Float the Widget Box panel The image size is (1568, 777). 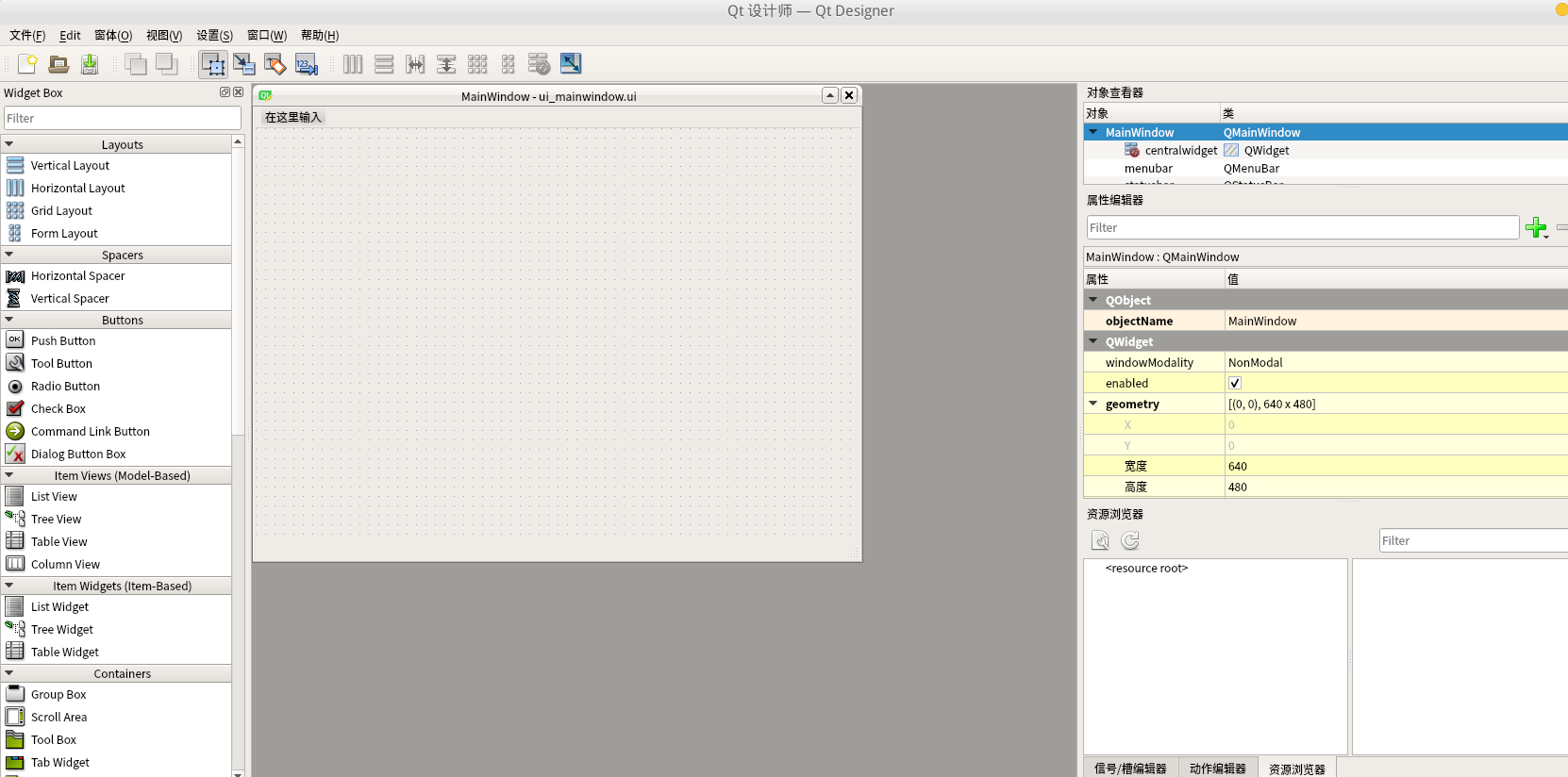tap(225, 92)
